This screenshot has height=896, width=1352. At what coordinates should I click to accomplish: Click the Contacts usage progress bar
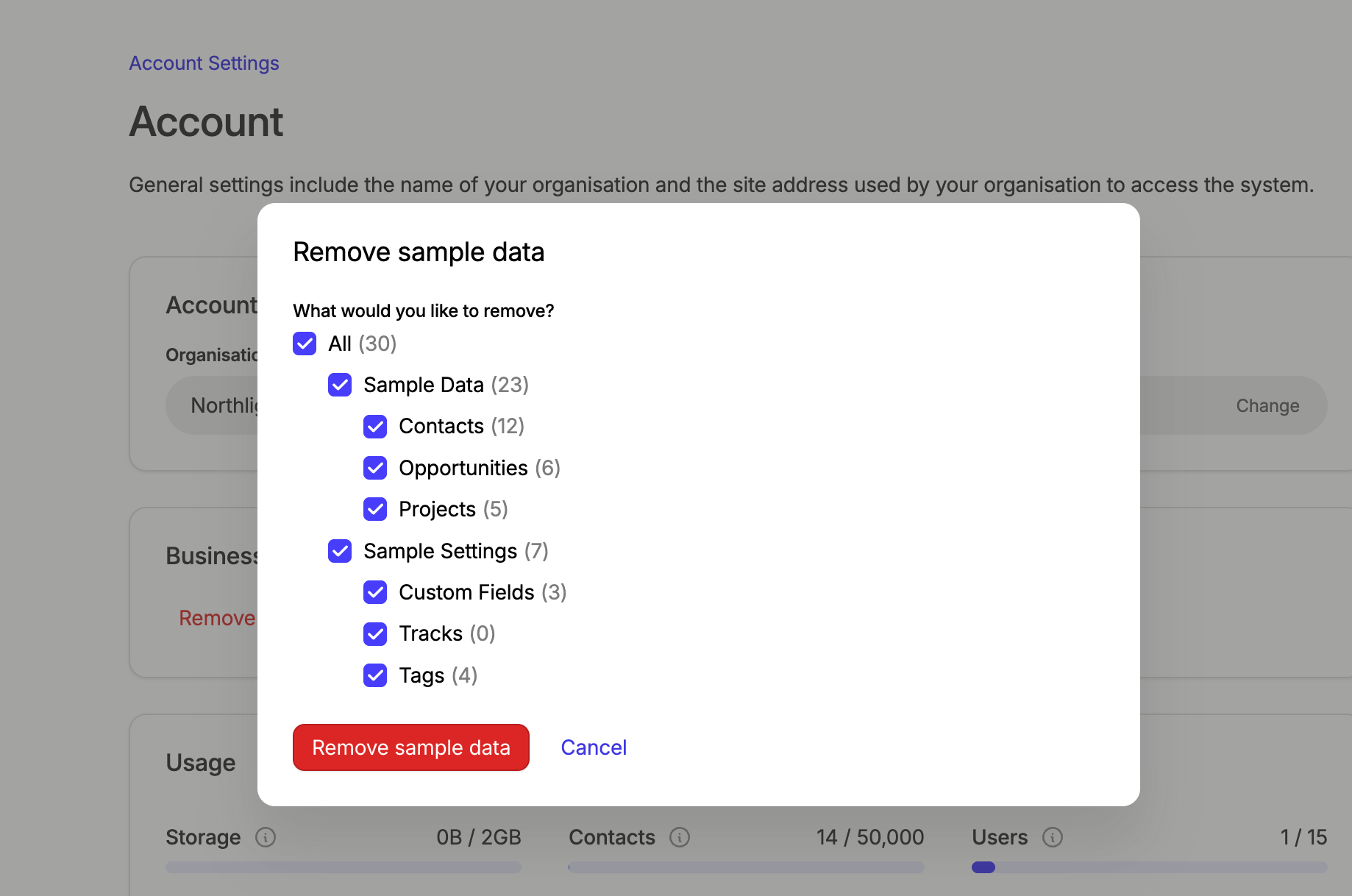click(747, 867)
